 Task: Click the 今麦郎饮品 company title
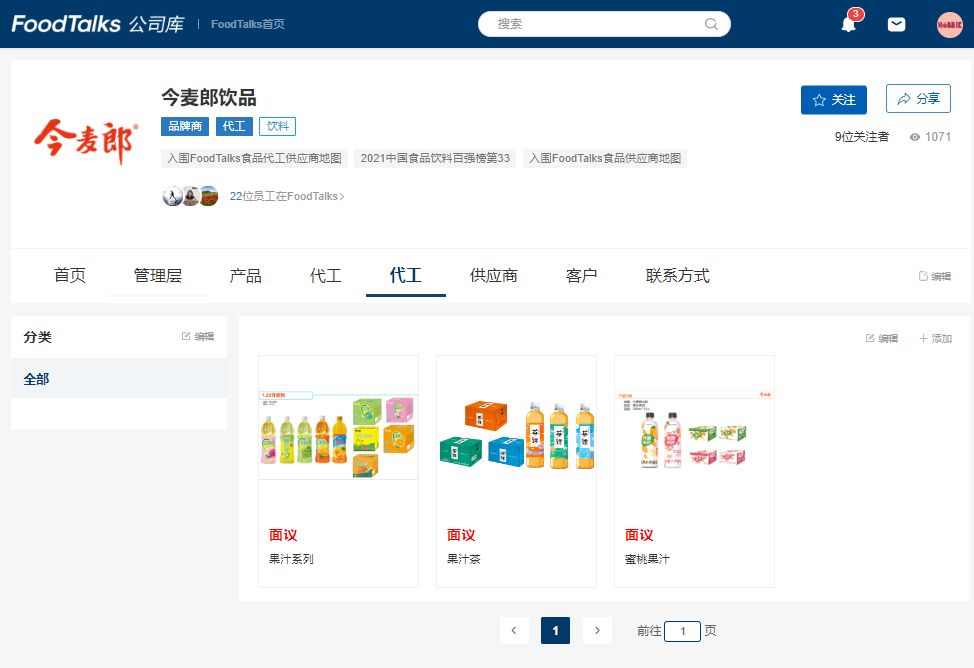pyautogui.click(x=209, y=98)
